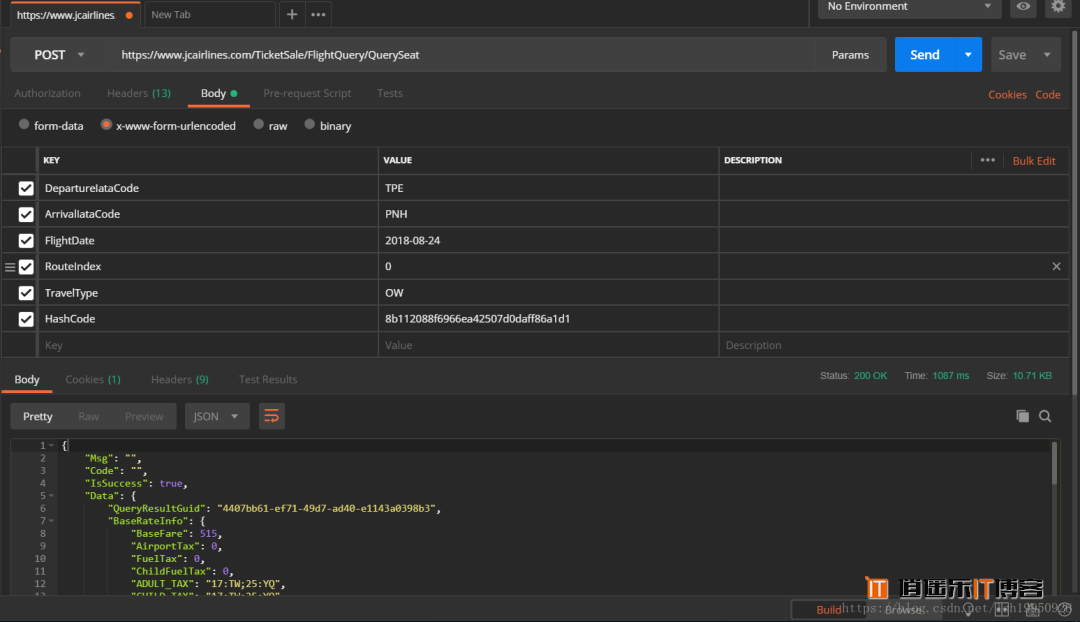
Task: Click the drag handle on RouteIndex row
Action: point(10,267)
